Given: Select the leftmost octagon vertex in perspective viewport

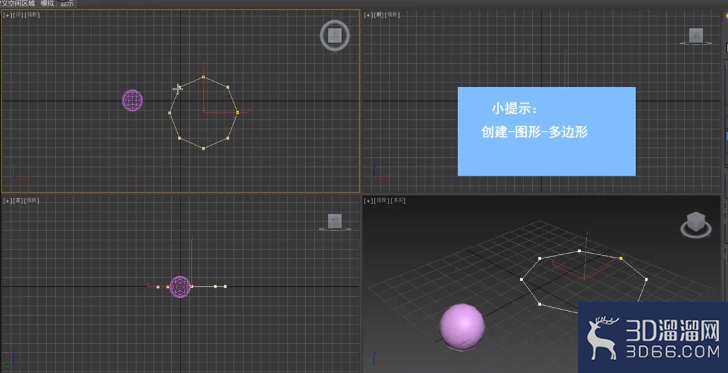Looking at the screenshot, I should click(521, 279).
